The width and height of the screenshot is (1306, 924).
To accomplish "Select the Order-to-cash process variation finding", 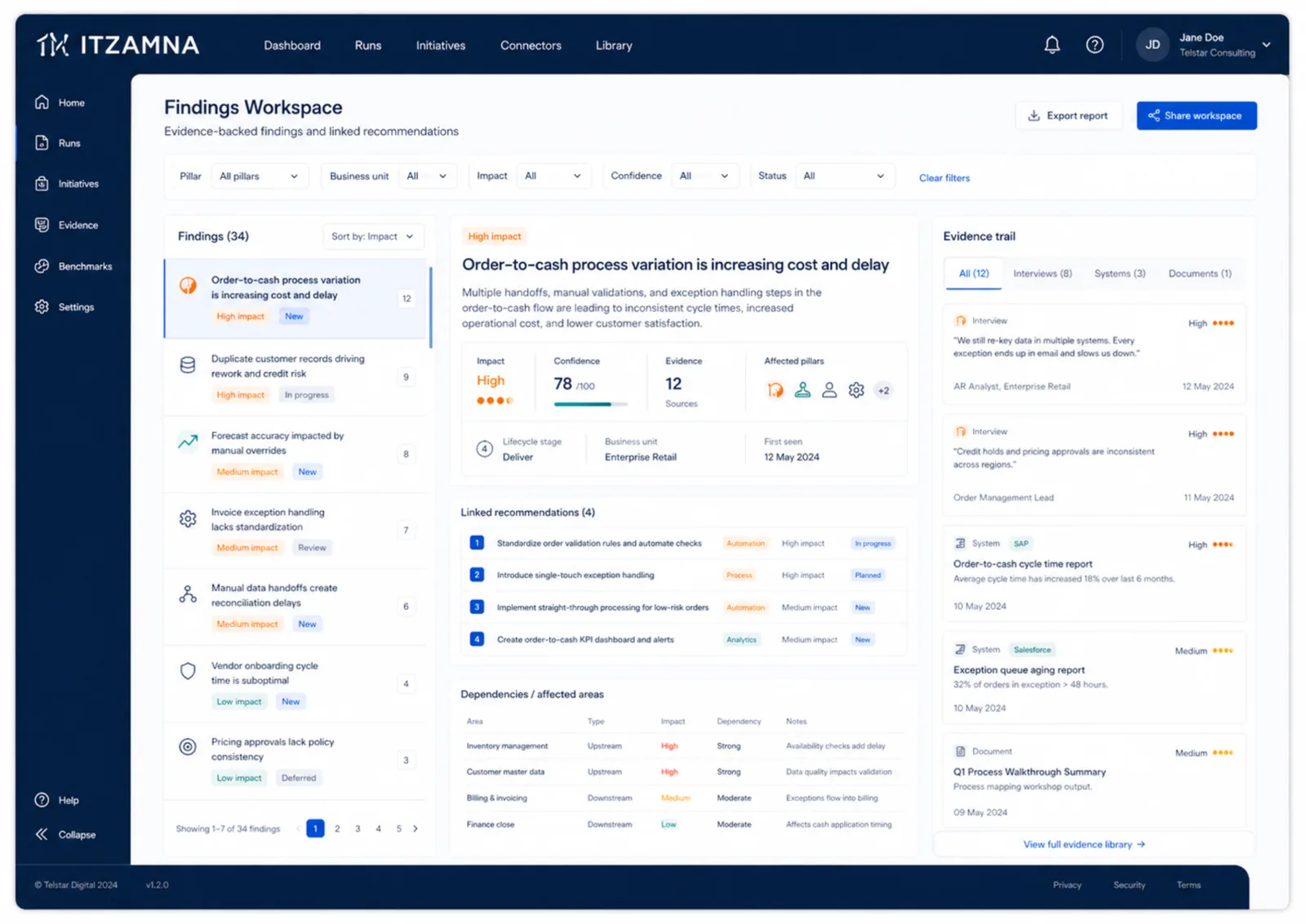I will tap(297, 298).
